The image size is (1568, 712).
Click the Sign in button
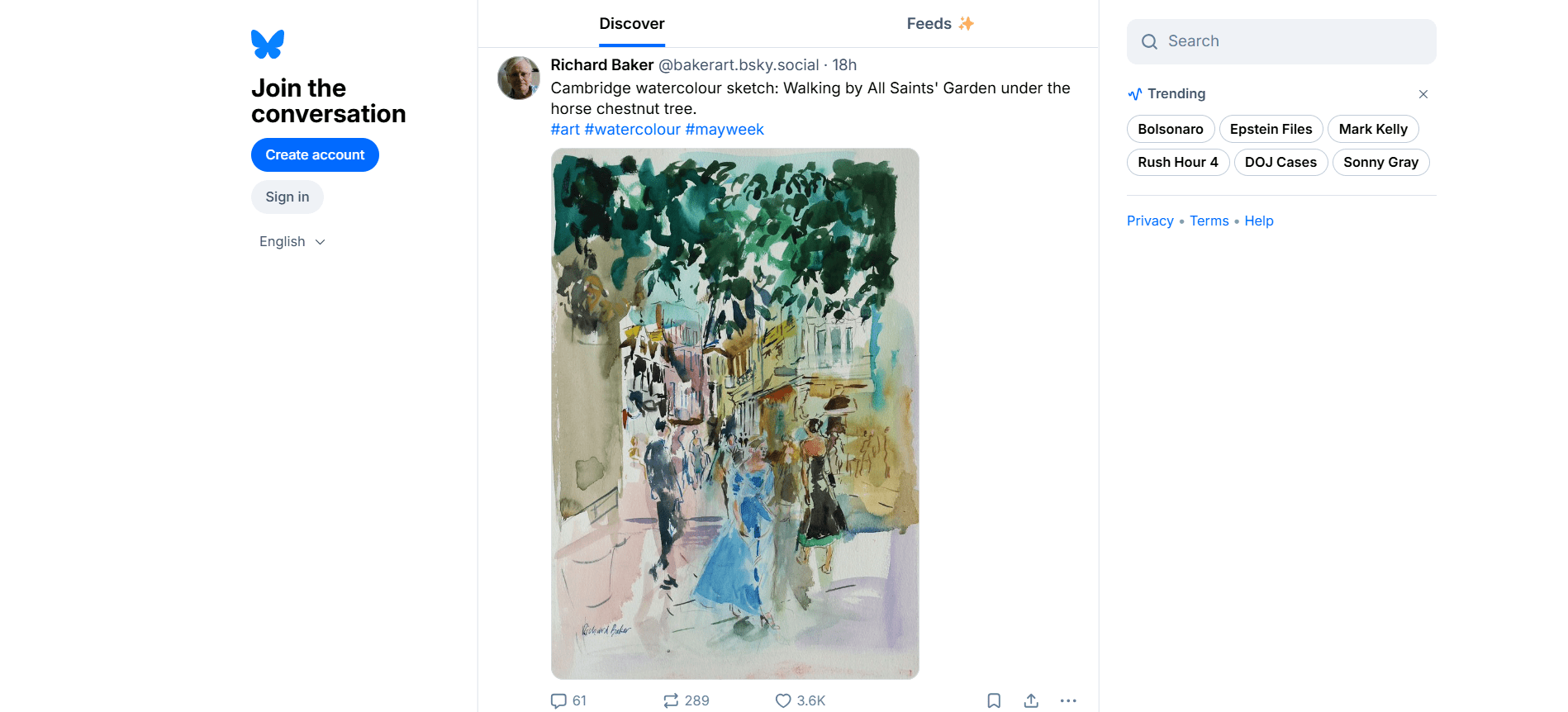(287, 197)
